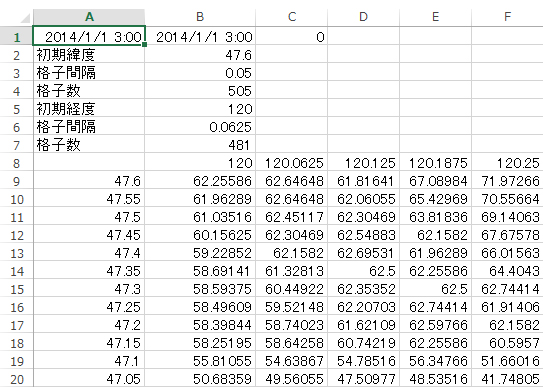Image resolution: width=543 pixels, height=387 pixels.
Task: Select row 14 header
Action: tap(16, 271)
